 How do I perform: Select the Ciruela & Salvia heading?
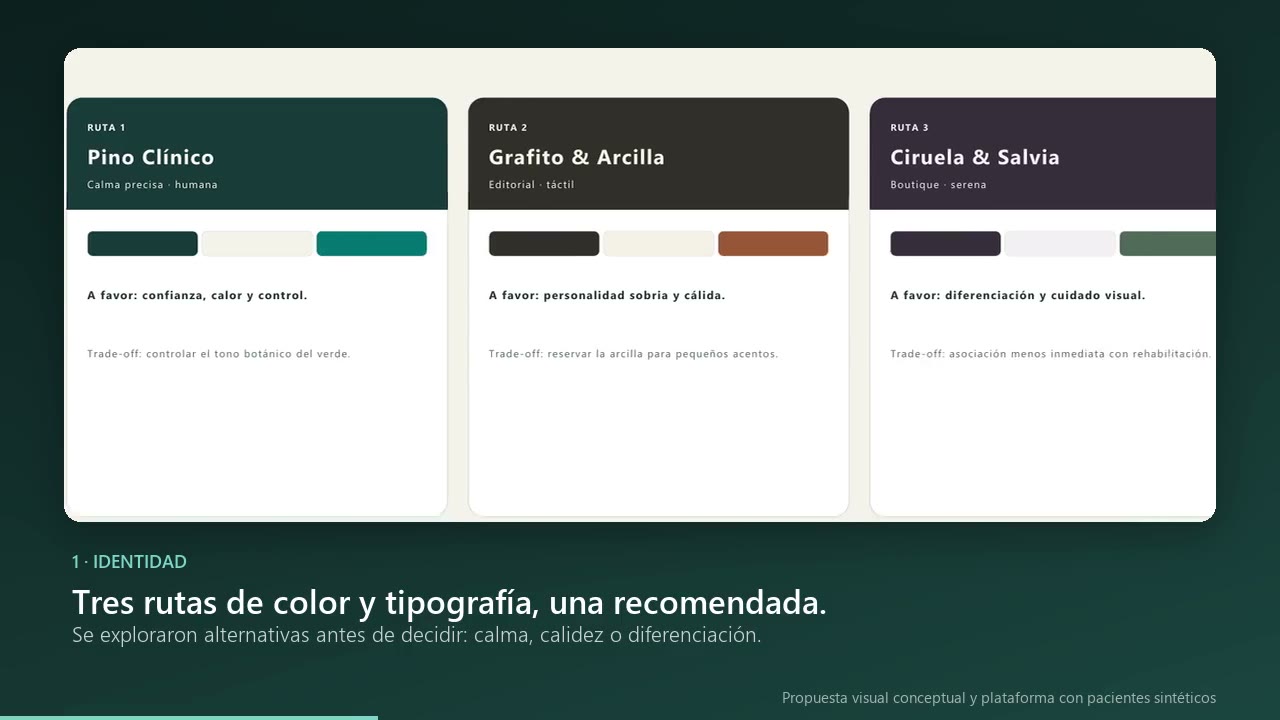click(975, 157)
